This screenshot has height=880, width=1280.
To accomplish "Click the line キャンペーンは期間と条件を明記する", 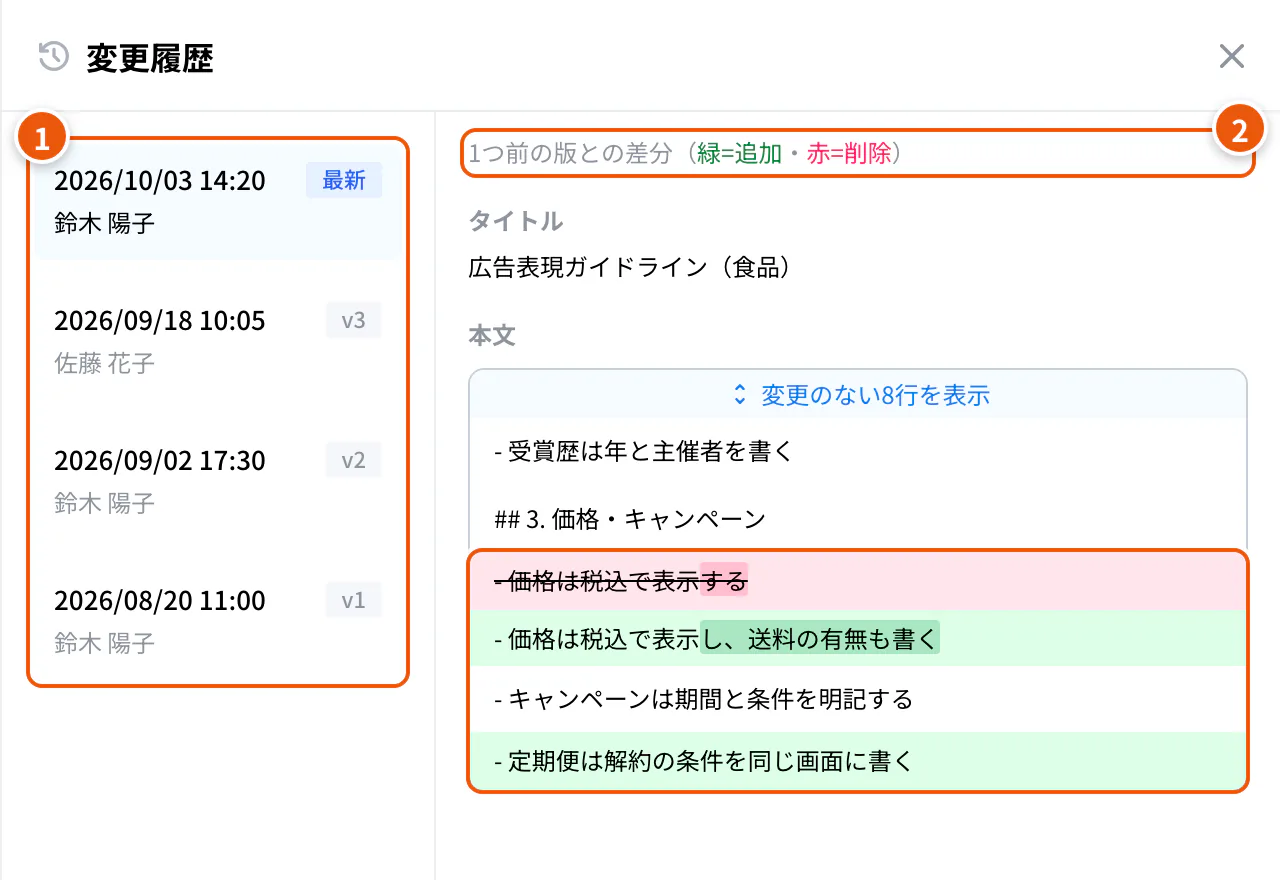I will click(x=858, y=699).
